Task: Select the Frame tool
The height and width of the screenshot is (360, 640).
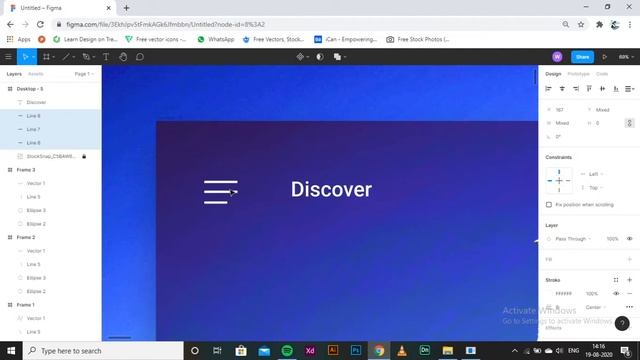Action: 46,57
